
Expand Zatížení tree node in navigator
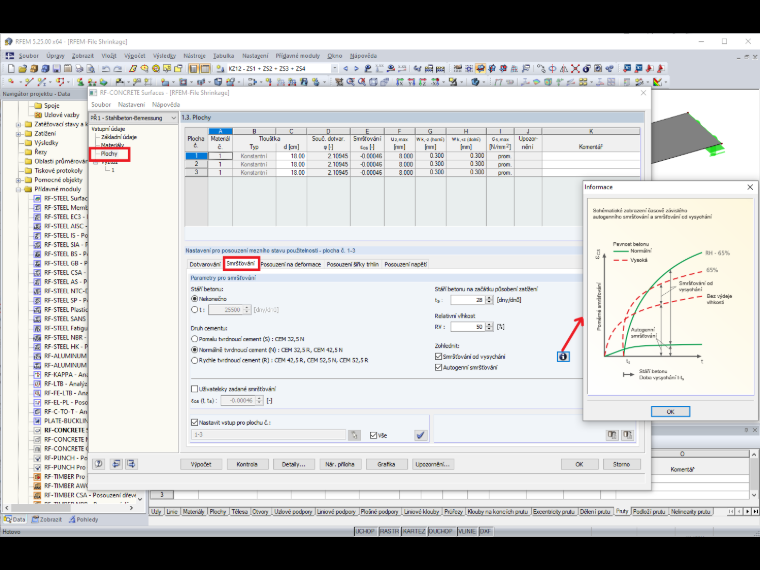[19, 133]
